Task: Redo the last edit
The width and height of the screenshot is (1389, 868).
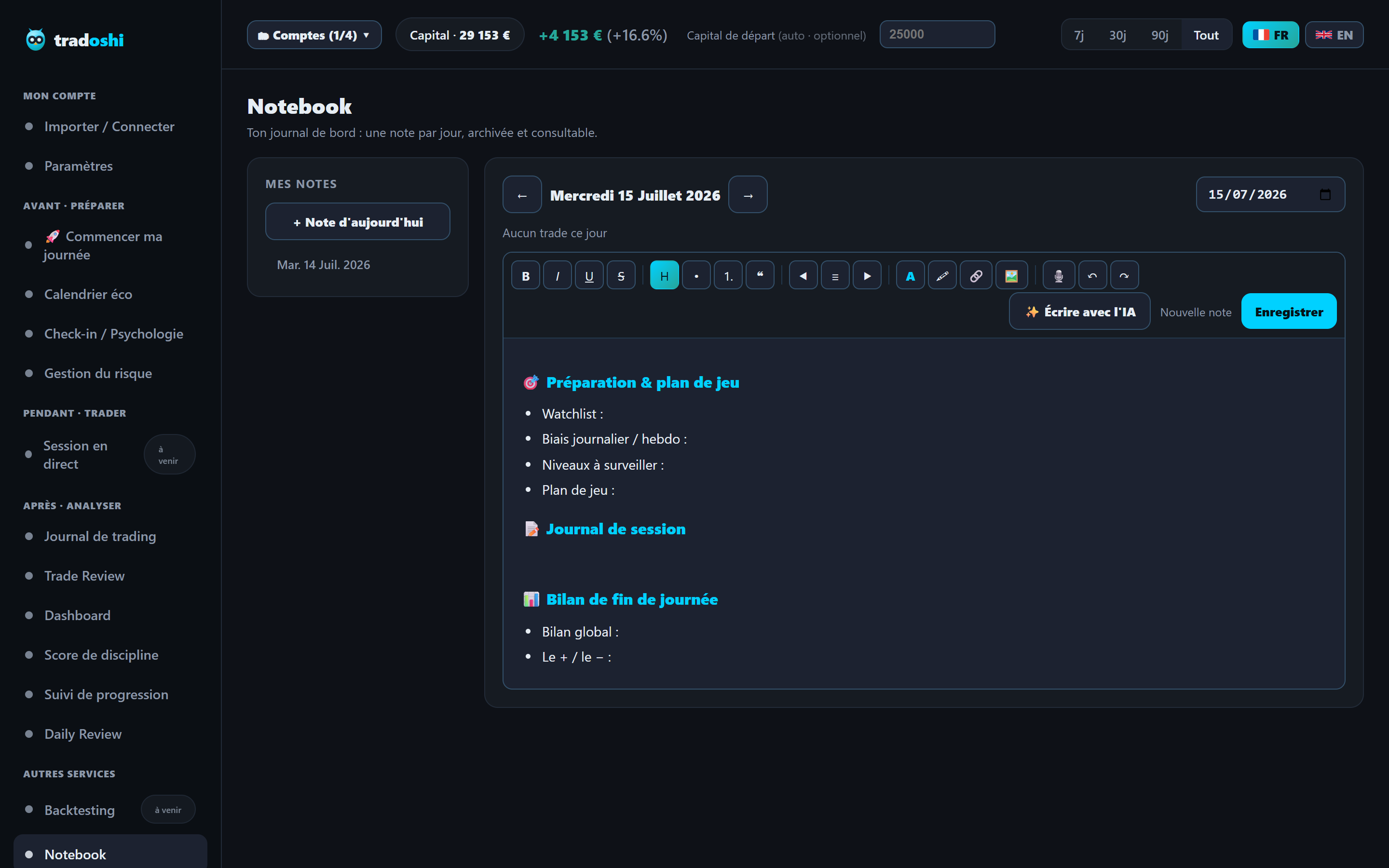Action: pyautogui.click(x=1124, y=275)
